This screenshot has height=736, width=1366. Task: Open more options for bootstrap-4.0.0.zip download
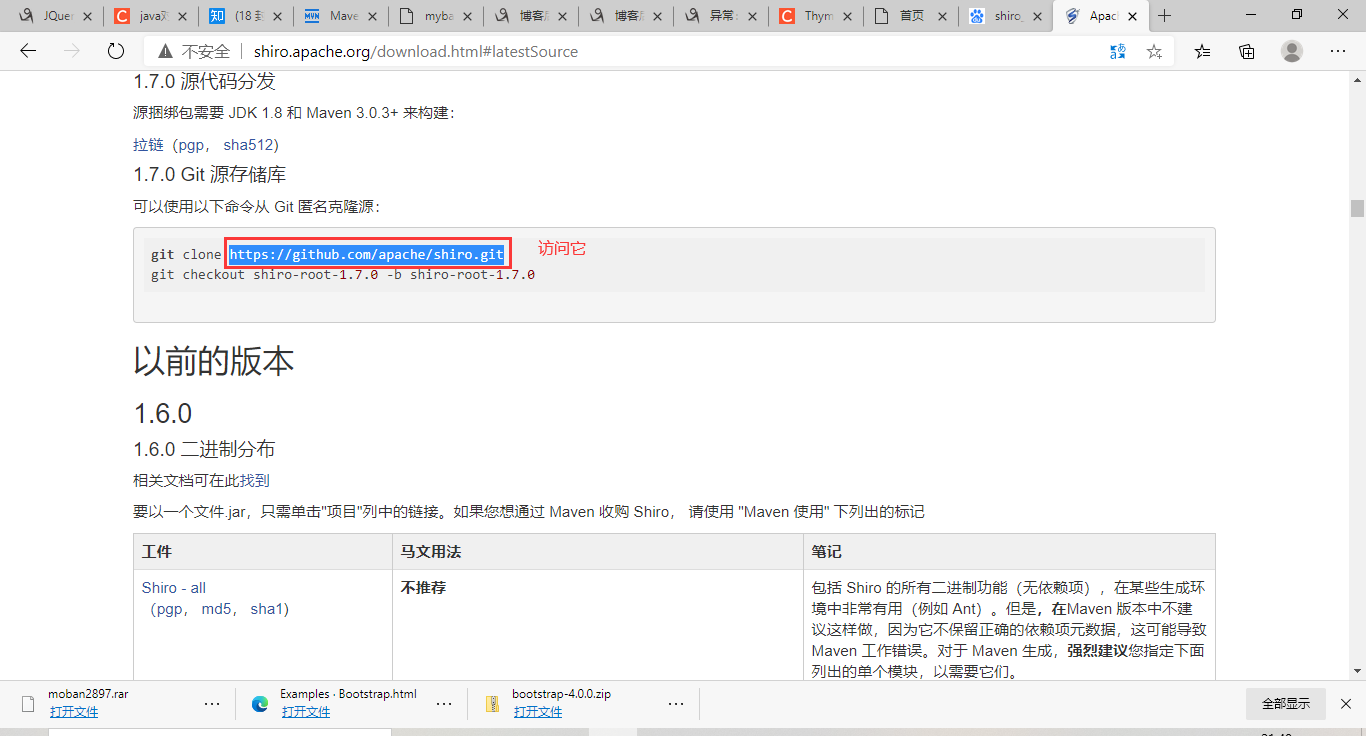676,704
